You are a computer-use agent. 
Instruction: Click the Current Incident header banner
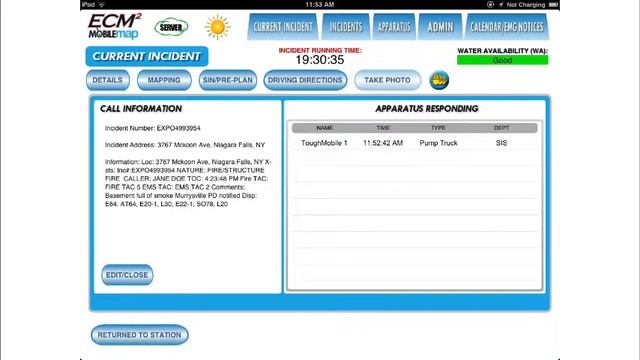(x=147, y=56)
